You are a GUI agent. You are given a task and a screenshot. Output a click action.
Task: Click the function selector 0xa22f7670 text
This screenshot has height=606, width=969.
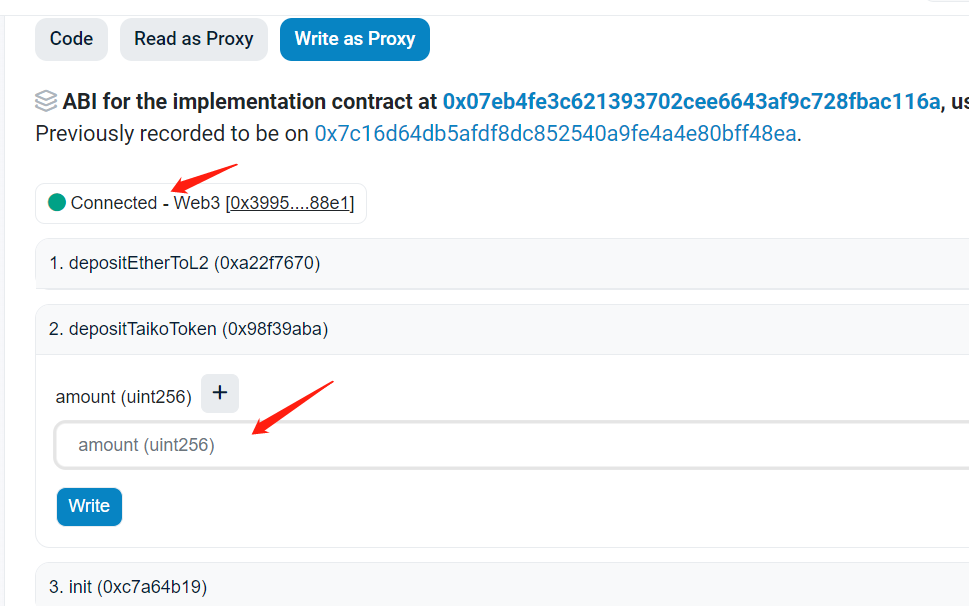(267, 263)
